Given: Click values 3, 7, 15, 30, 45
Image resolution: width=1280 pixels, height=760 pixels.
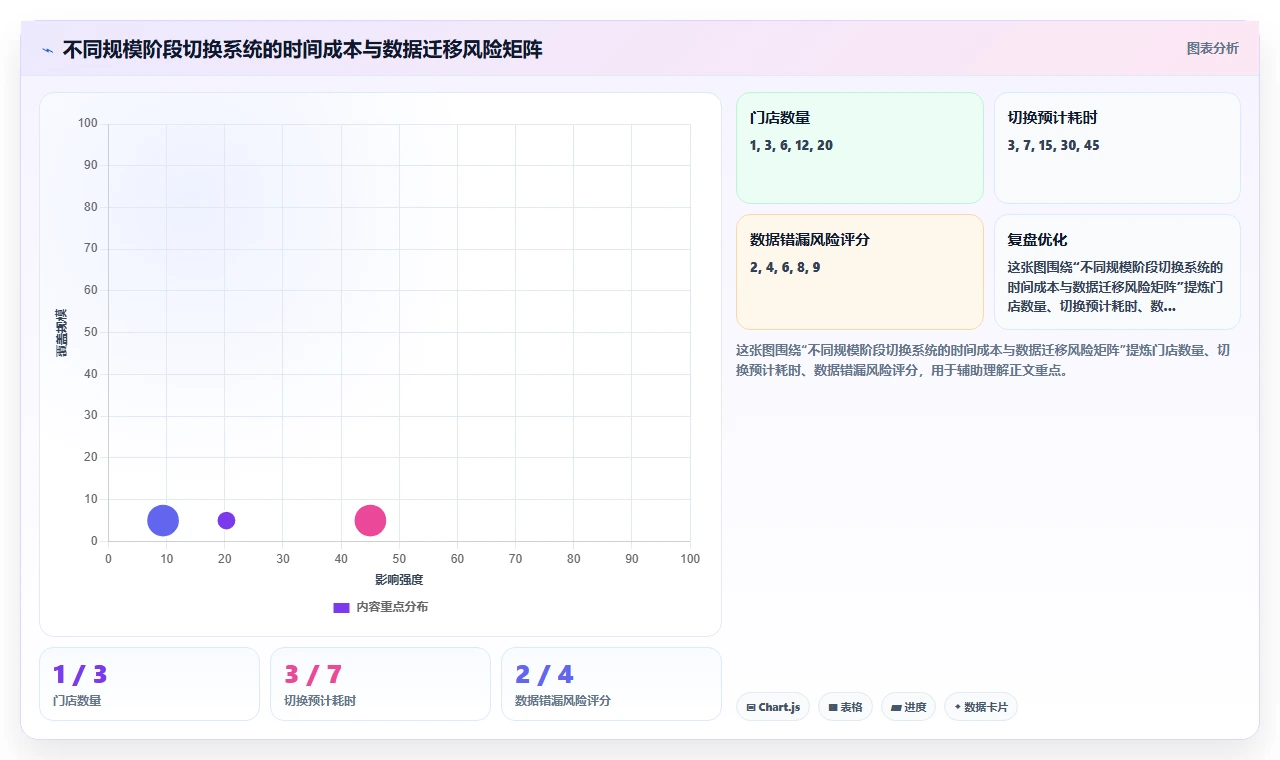Looking at the screenshot, I should click(x=1053, y=145).
